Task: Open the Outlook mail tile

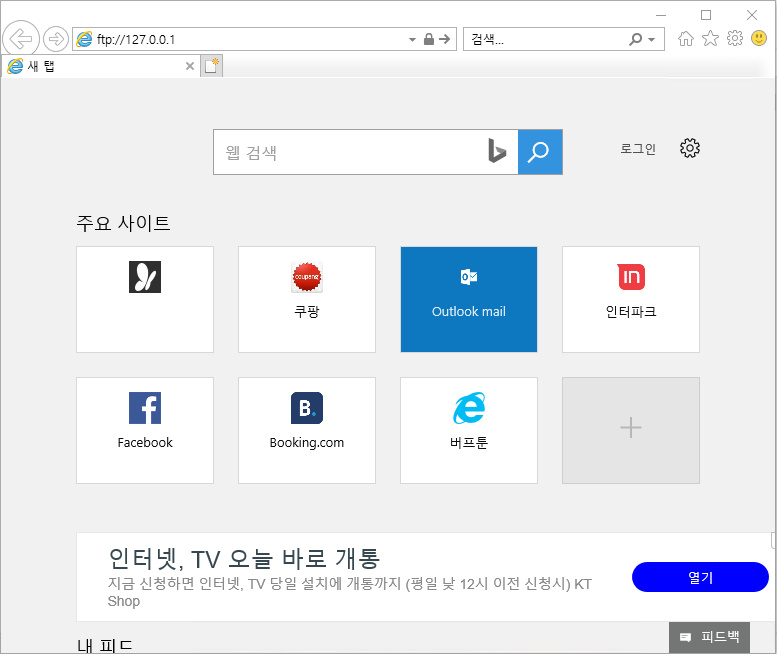Action: (469, 299)
